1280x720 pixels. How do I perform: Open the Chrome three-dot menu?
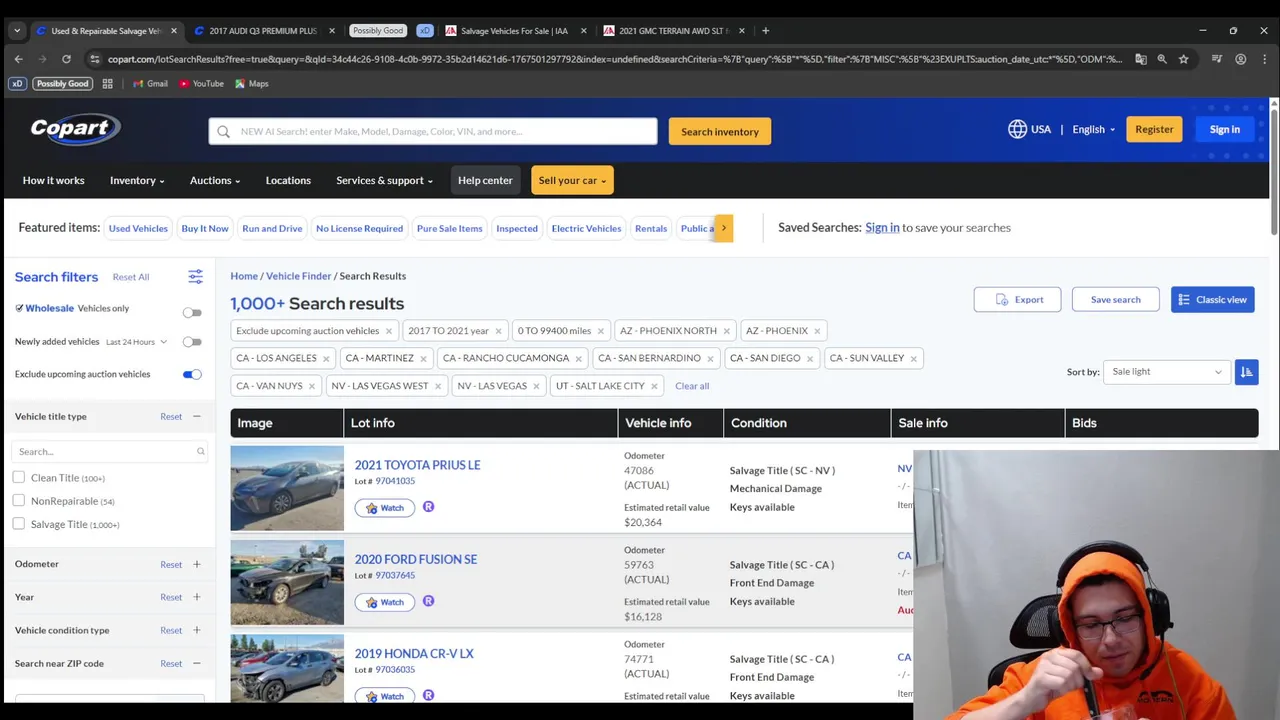[1263, 59]
